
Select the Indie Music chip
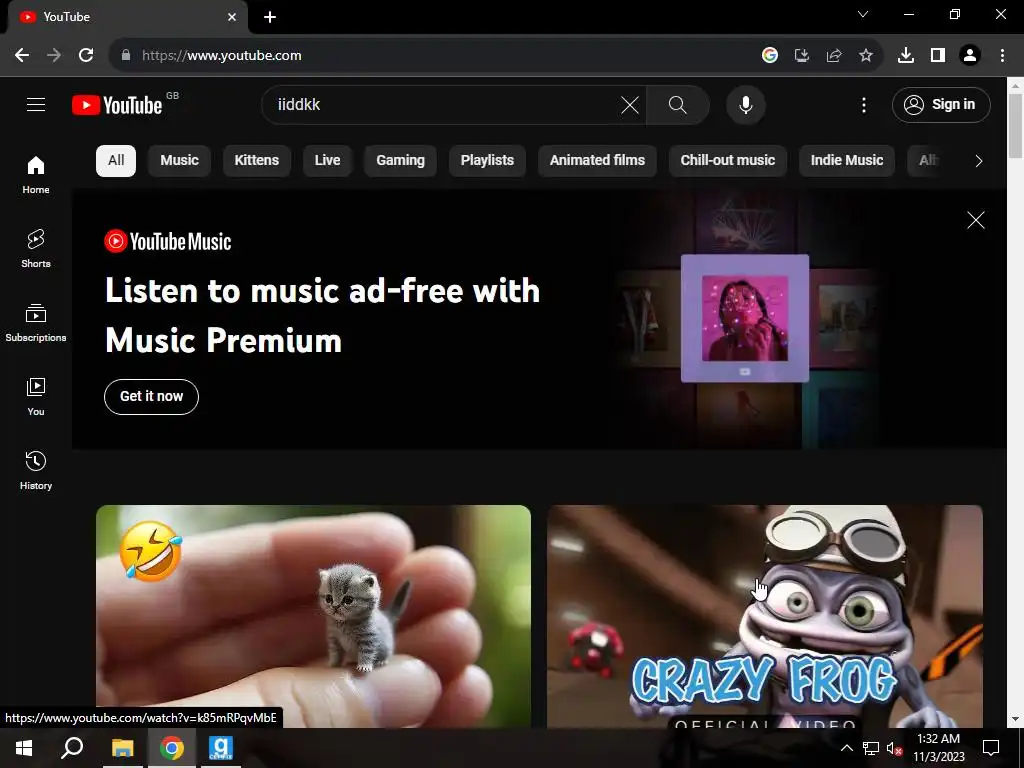coord(846,161)
